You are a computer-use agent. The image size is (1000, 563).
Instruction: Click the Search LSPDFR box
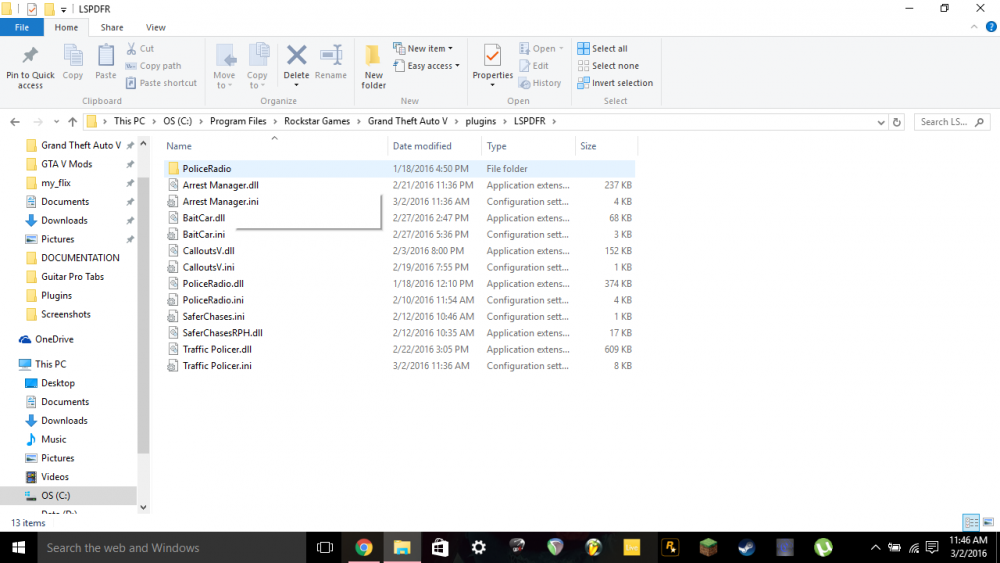tap(952, 122)
